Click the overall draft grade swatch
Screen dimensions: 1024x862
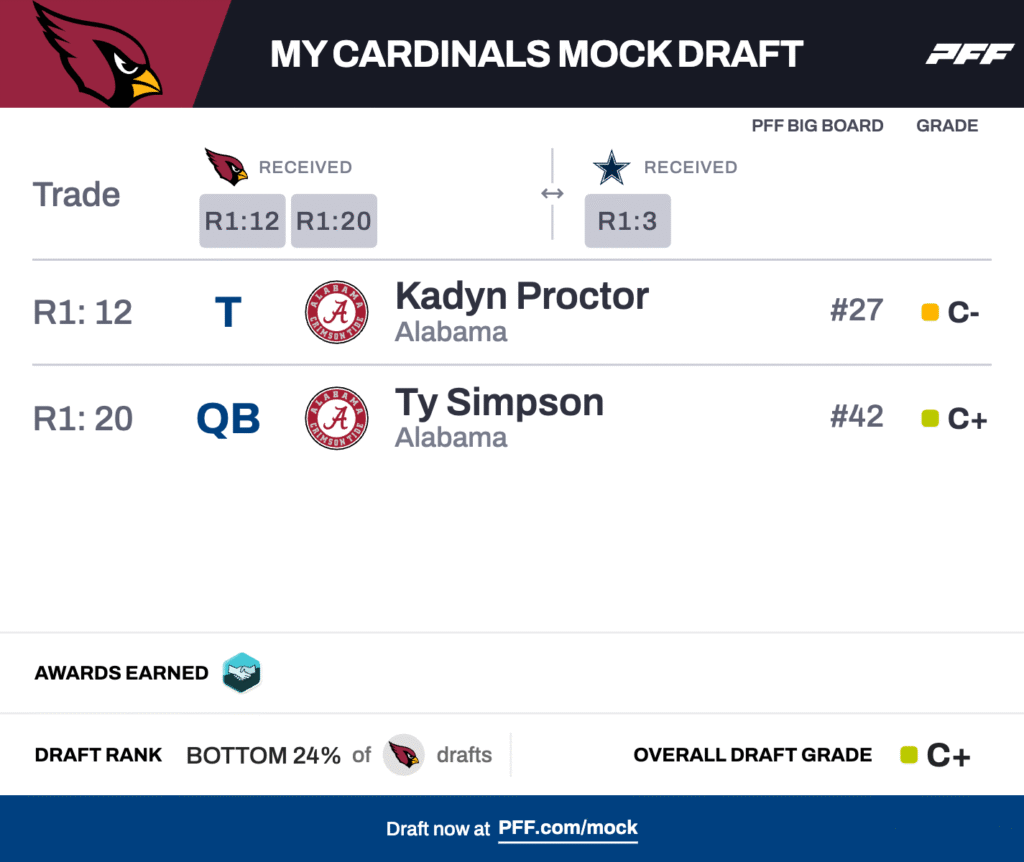909,755
